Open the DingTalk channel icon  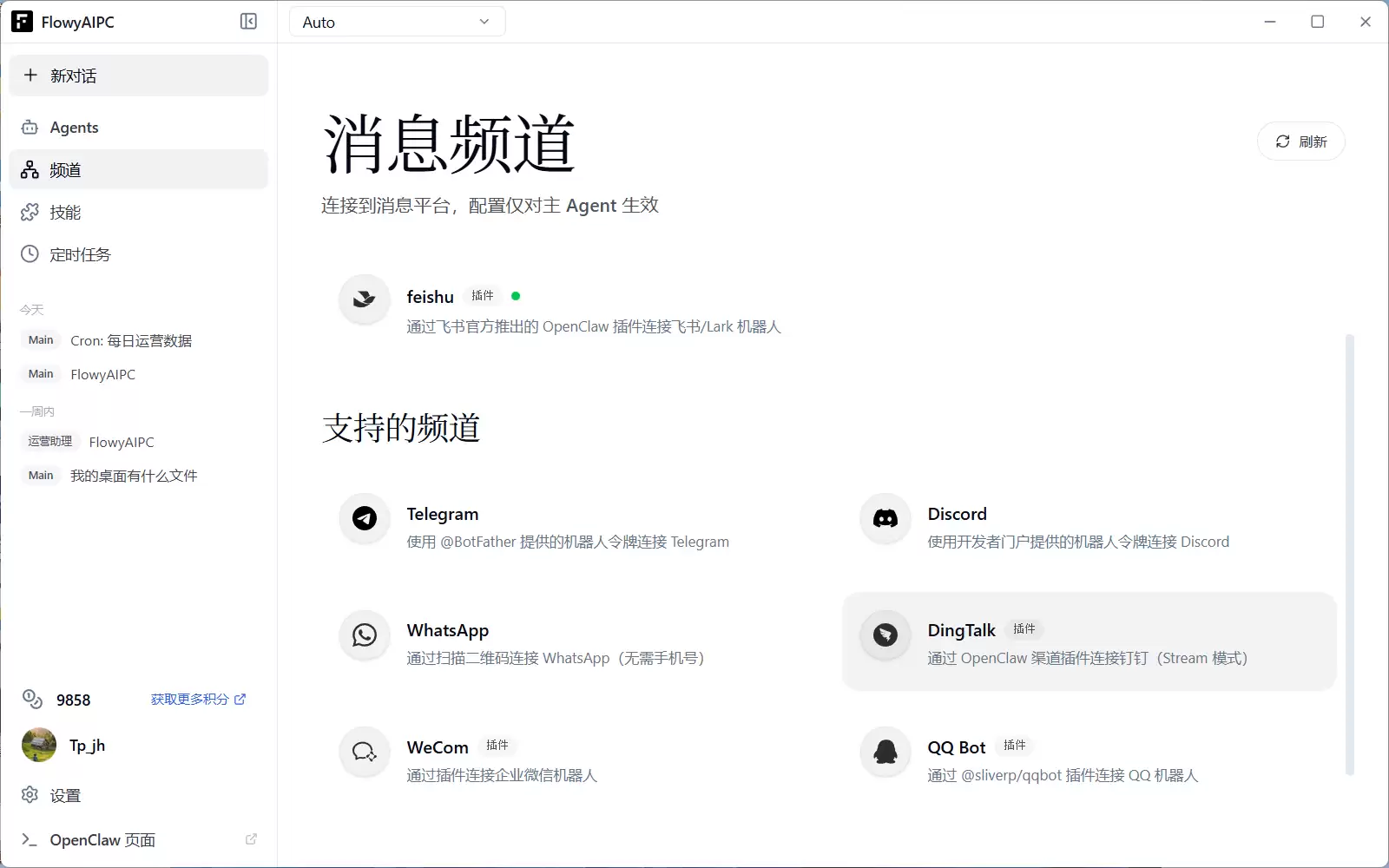pos(885,635)
